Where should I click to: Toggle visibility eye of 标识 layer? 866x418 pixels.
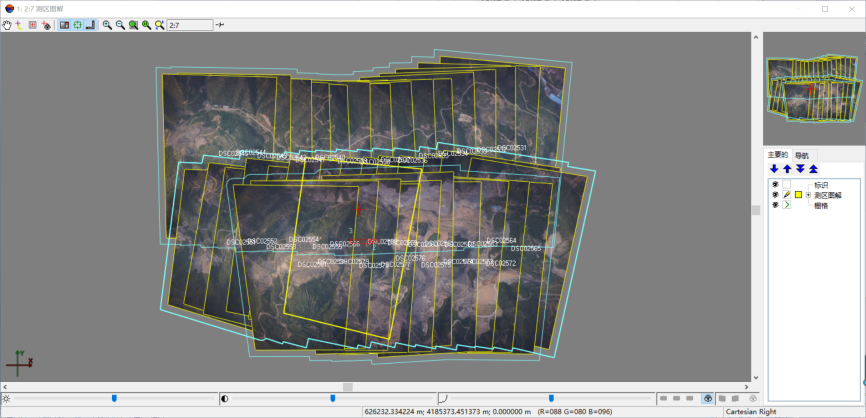tap(774, 185)
